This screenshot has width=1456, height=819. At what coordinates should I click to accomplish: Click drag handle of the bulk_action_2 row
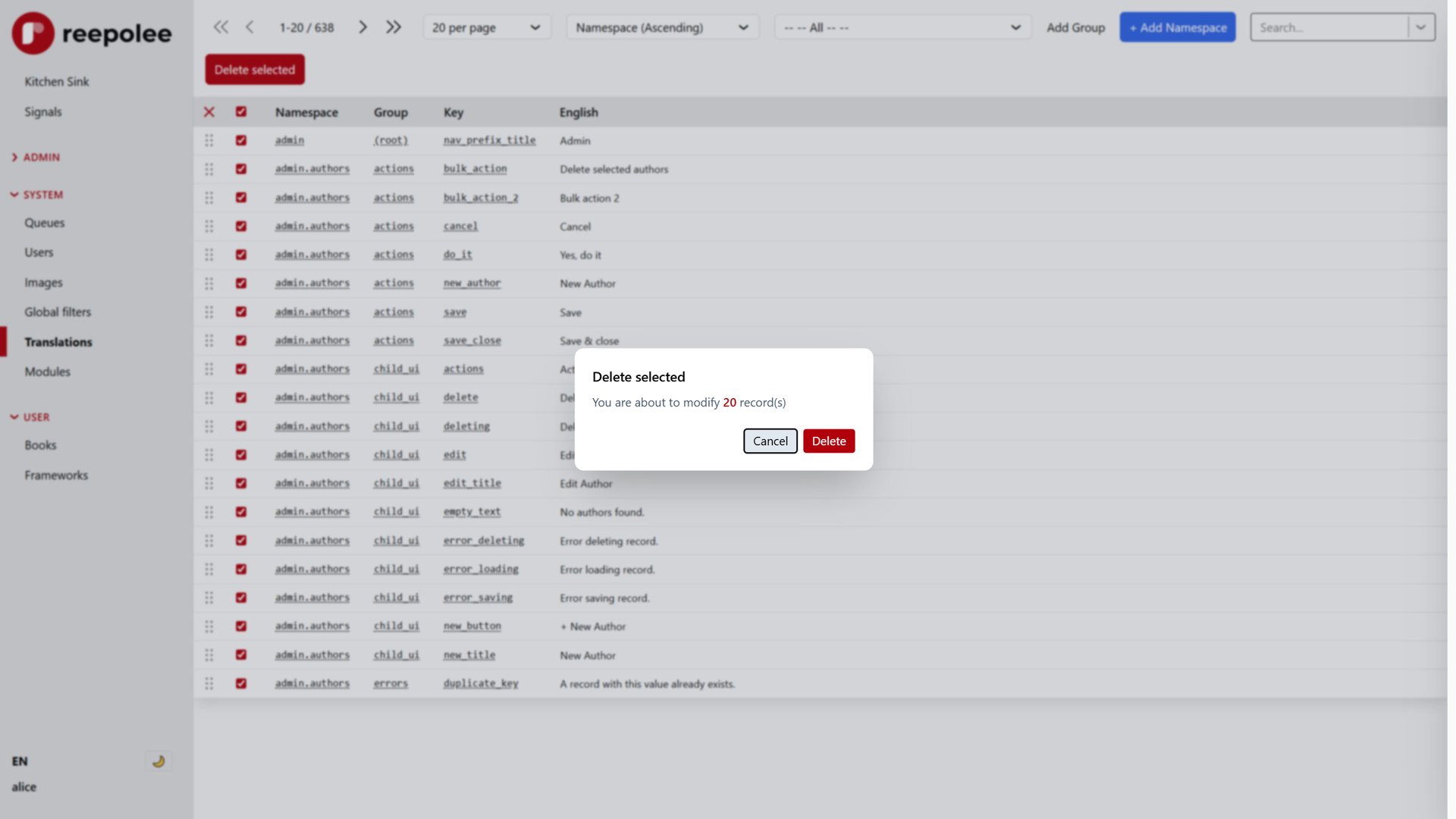(209, 198)
